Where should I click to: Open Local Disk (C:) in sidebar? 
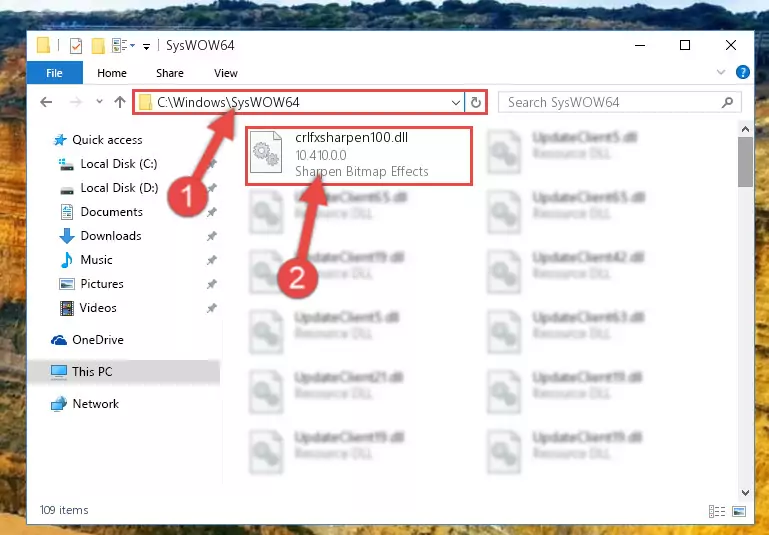(119, 164)
